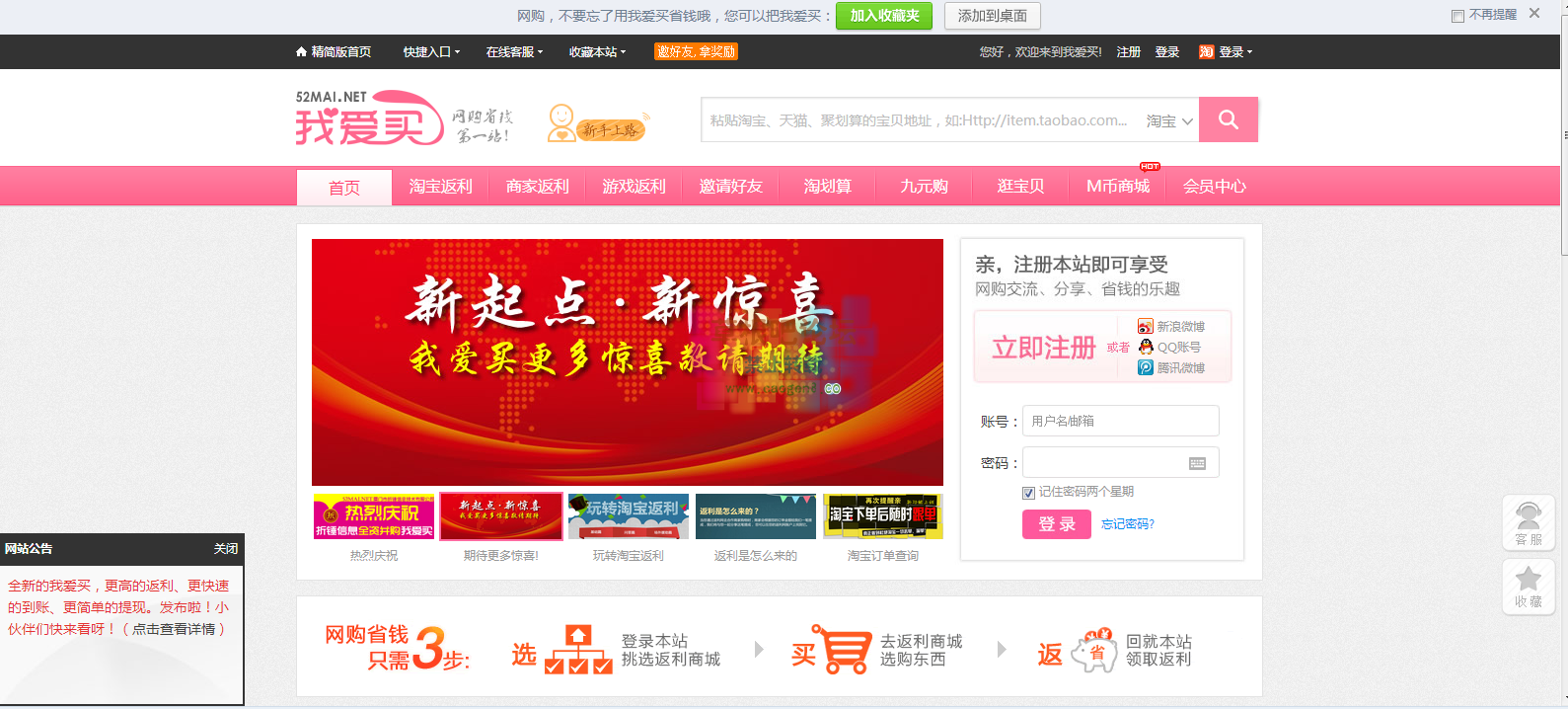Select the 期待更多惊喜 banner thumbnail
Image resolution: width=1568 pixels, height=709 pixels.
point(501,516)
